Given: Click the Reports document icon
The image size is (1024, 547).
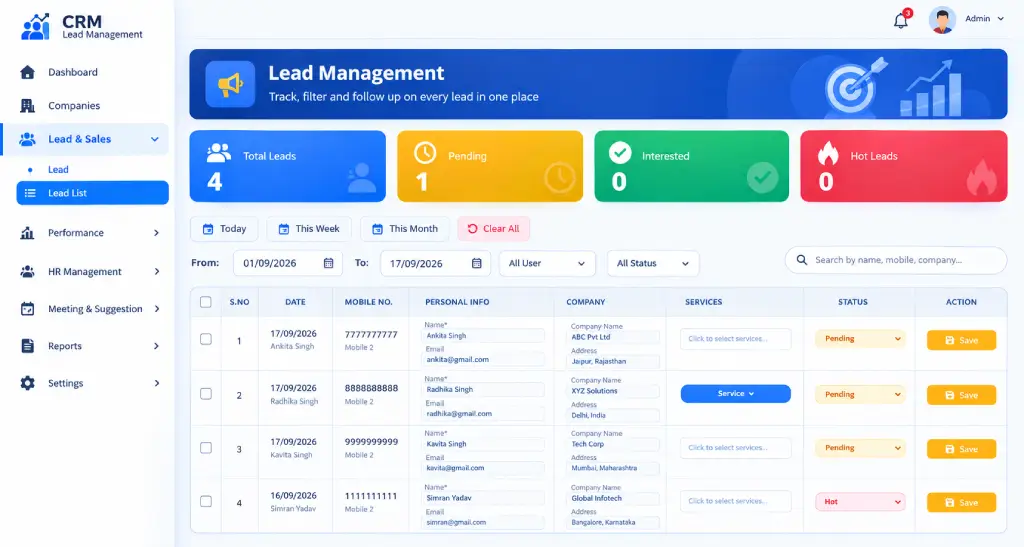Looking at the screenshot, I should [x=27, y=346].
